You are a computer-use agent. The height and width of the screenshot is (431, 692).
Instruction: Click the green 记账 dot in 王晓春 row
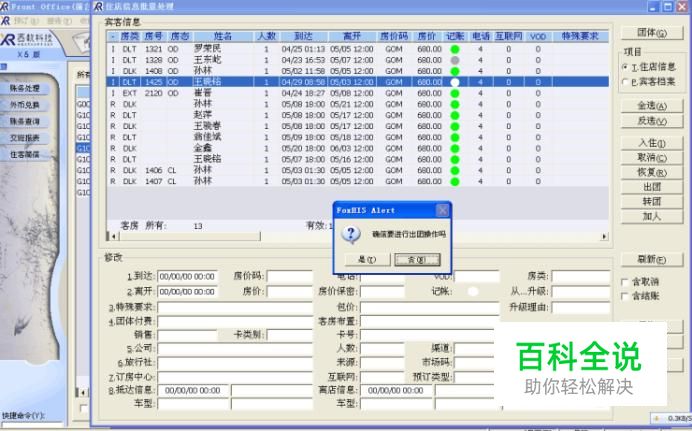(x=455, y=126)
